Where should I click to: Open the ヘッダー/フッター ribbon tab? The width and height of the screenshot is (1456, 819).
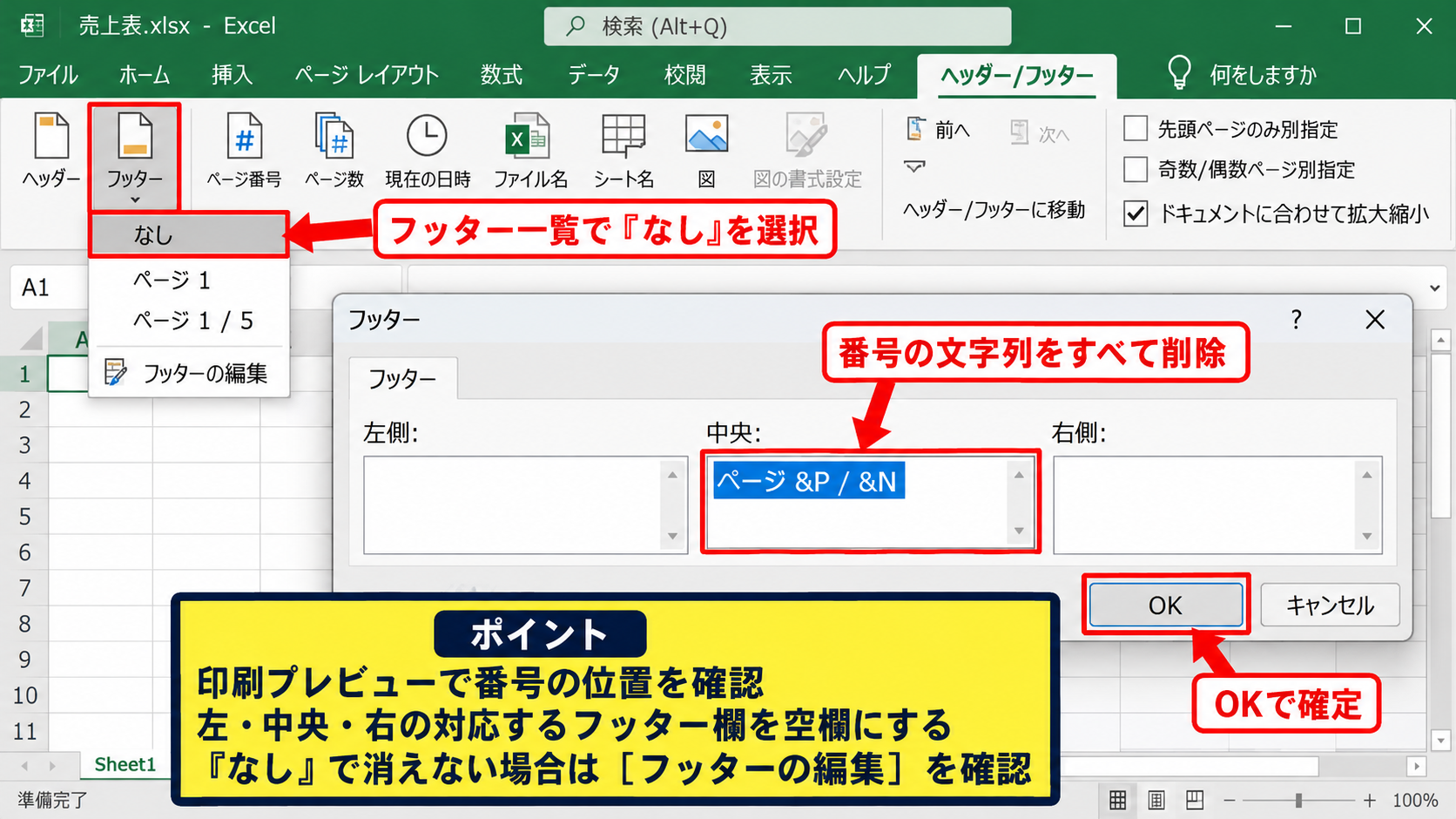point(1017,76)
